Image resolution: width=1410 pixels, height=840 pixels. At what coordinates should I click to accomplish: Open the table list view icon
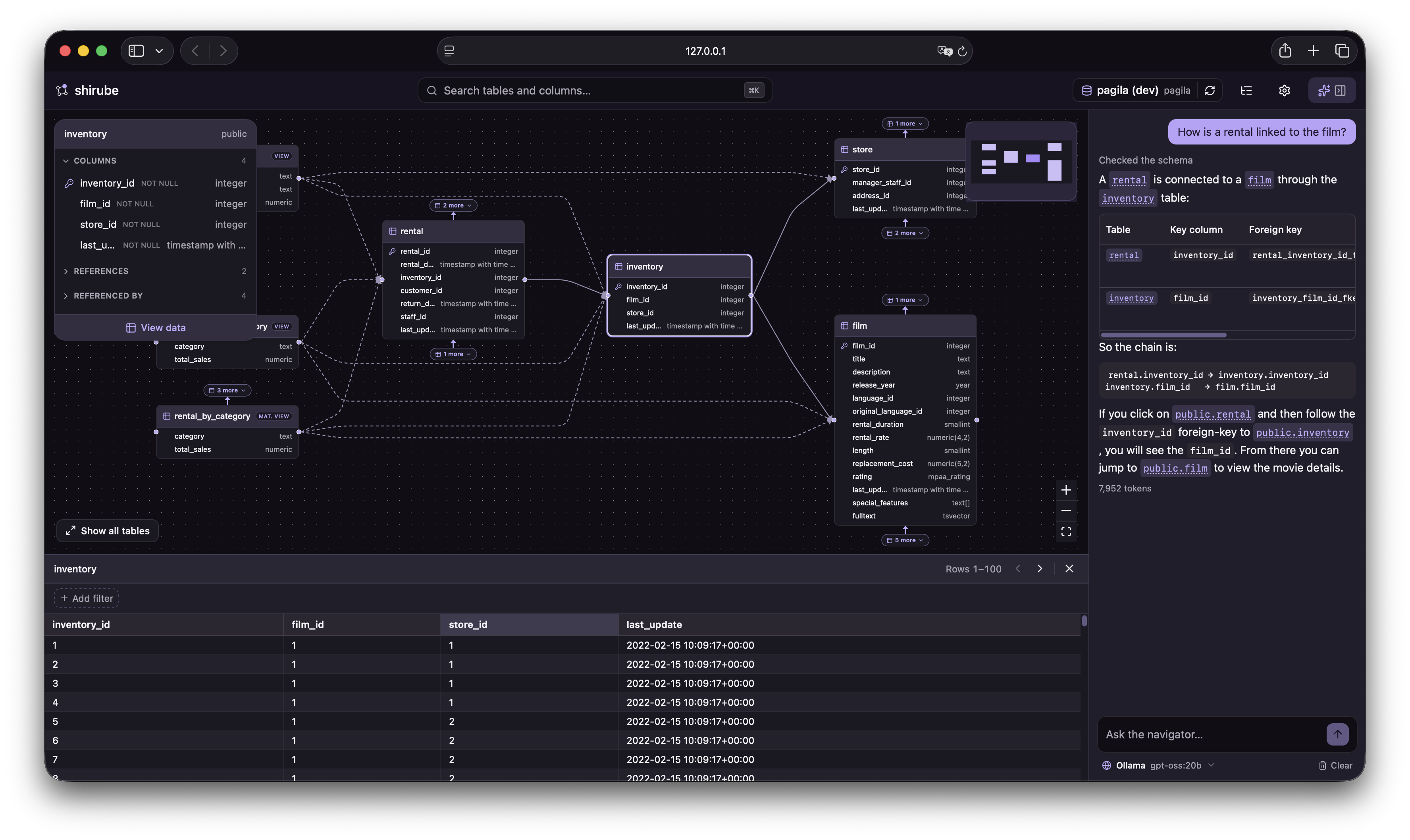pos(1246,91)
